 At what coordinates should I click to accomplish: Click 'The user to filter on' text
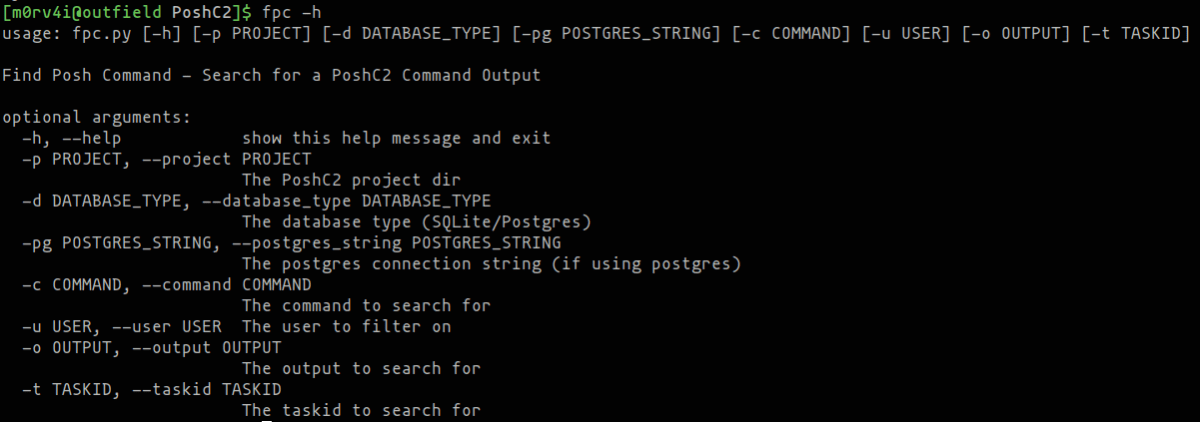pos(346,326)
